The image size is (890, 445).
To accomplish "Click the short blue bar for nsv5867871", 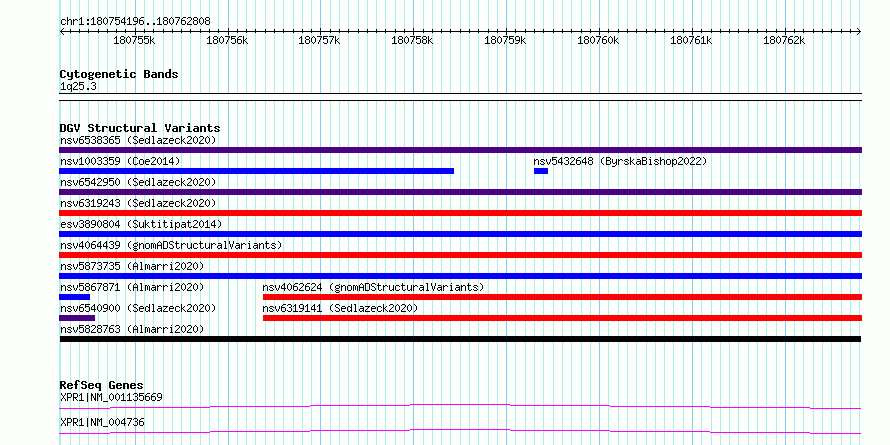I will (74, 297).
